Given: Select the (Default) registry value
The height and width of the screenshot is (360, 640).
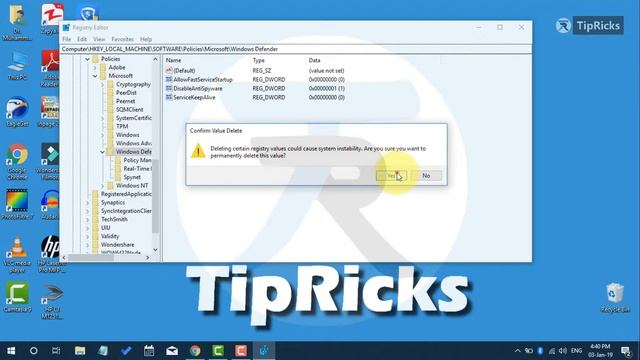Looking at the screenshot, I should (184, 71).
